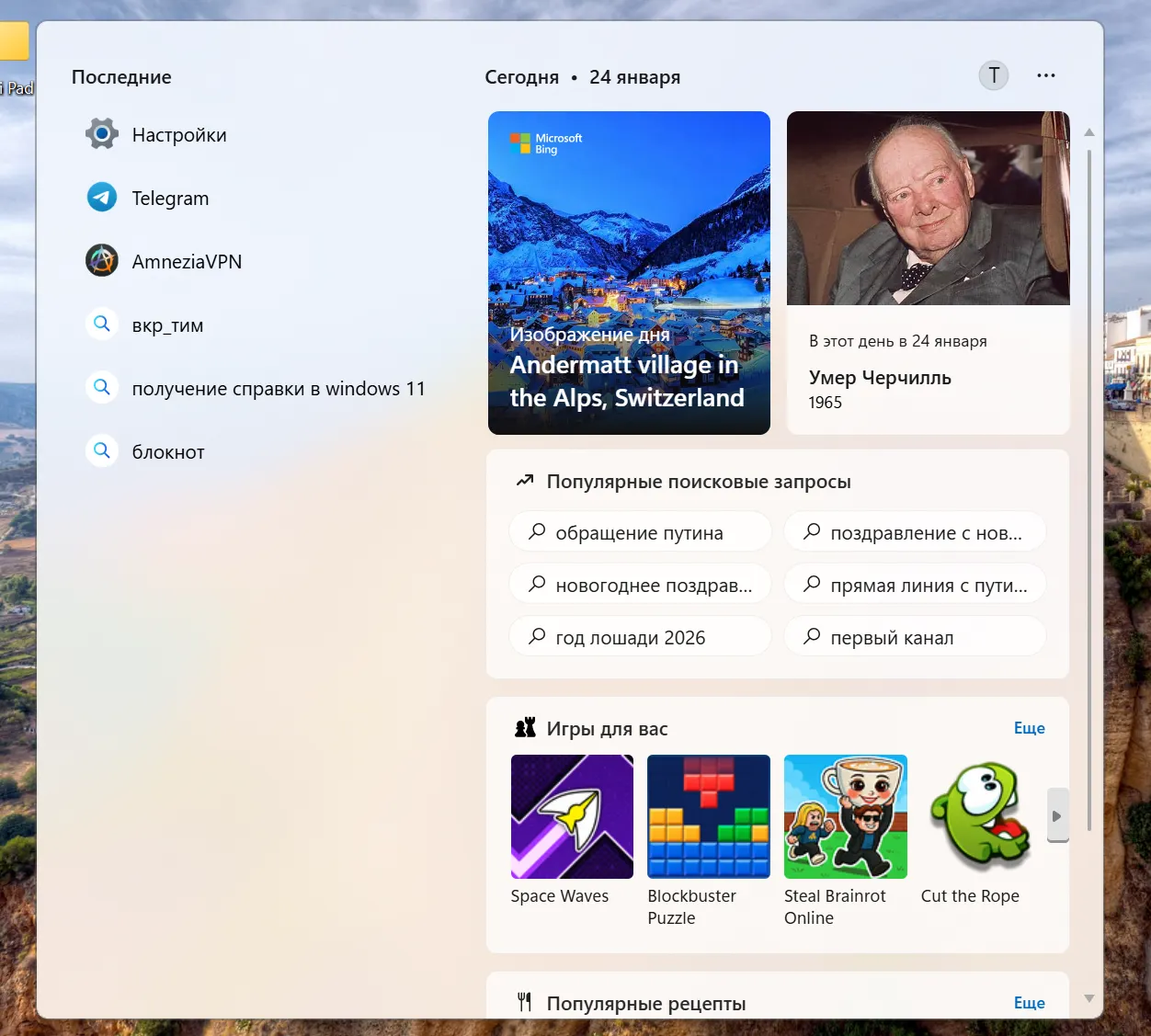Open the three-dots more options menu
1151x1036 pixels.
click(x=1045, y=75)
